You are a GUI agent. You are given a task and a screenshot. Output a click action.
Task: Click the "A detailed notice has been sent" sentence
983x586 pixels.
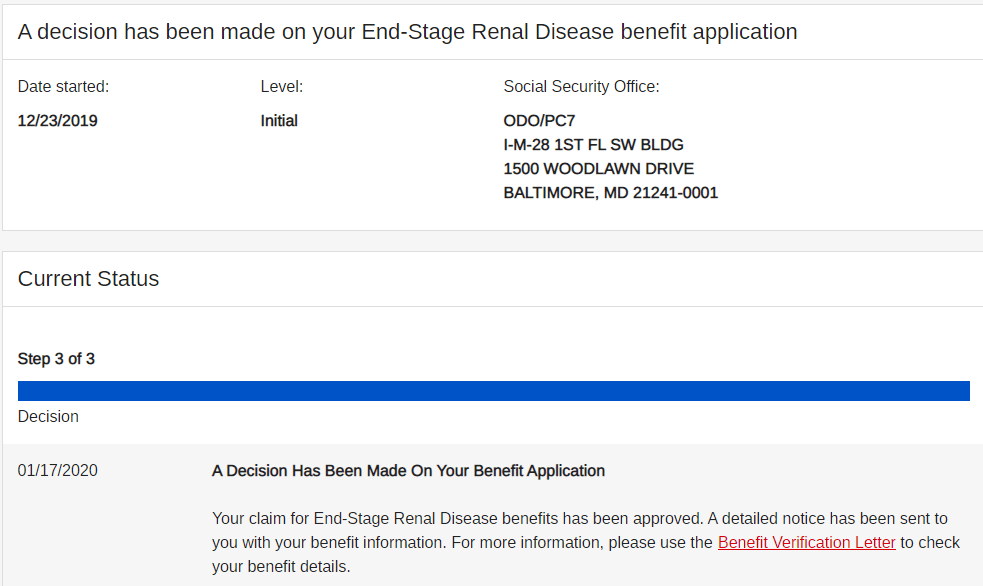(828, 518)
